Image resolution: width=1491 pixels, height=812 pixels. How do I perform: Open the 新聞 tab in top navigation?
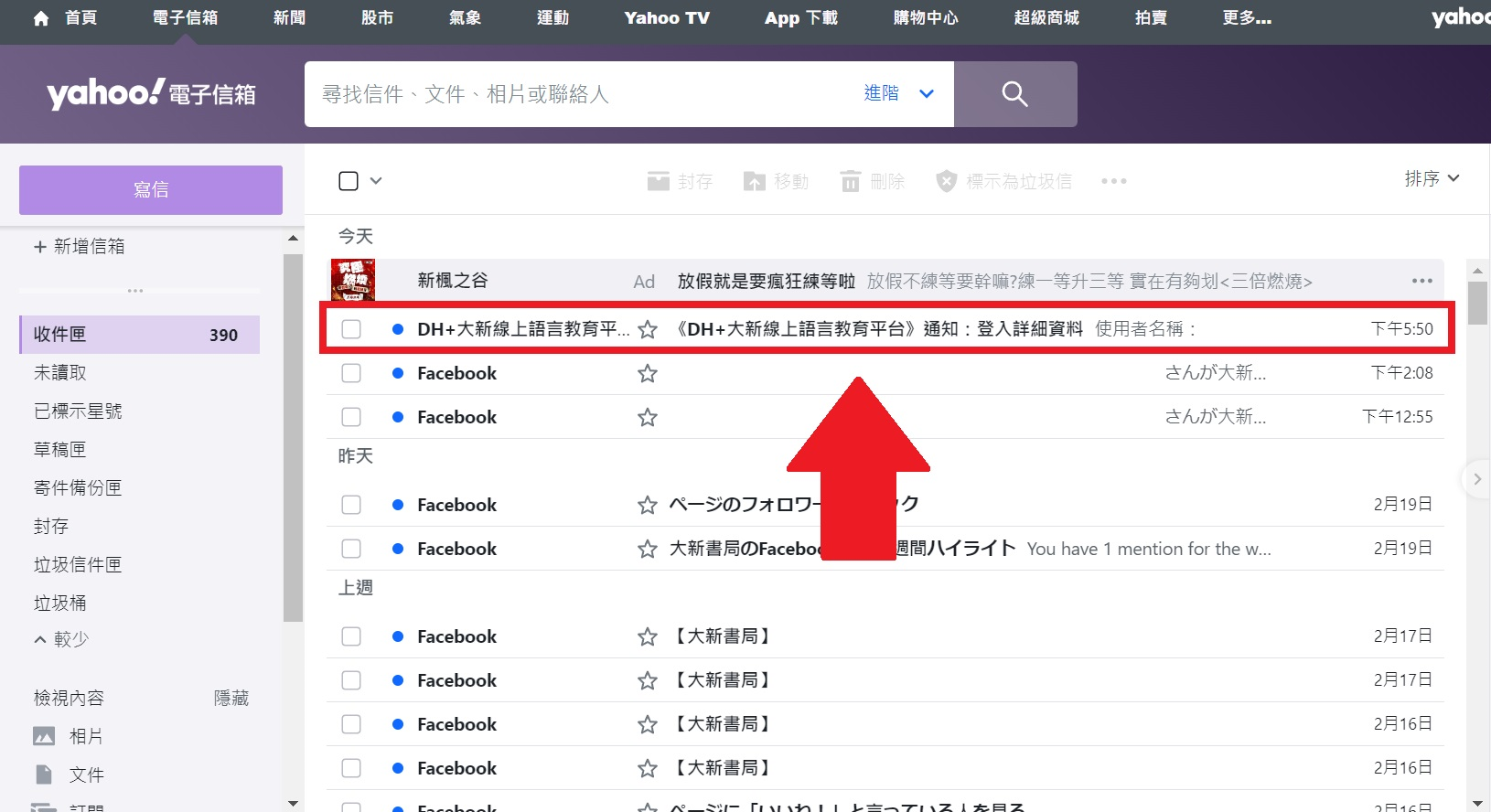[x=289, y=18]
